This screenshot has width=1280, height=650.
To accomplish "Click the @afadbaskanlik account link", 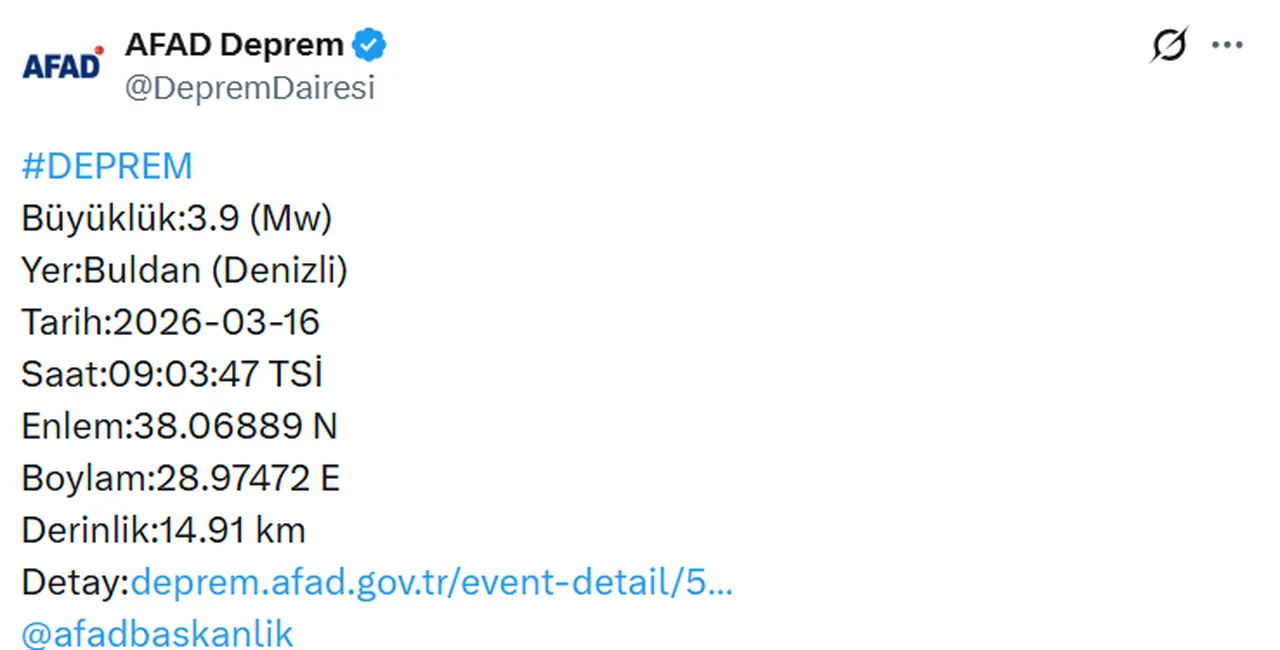I will [x=157, y=633].
